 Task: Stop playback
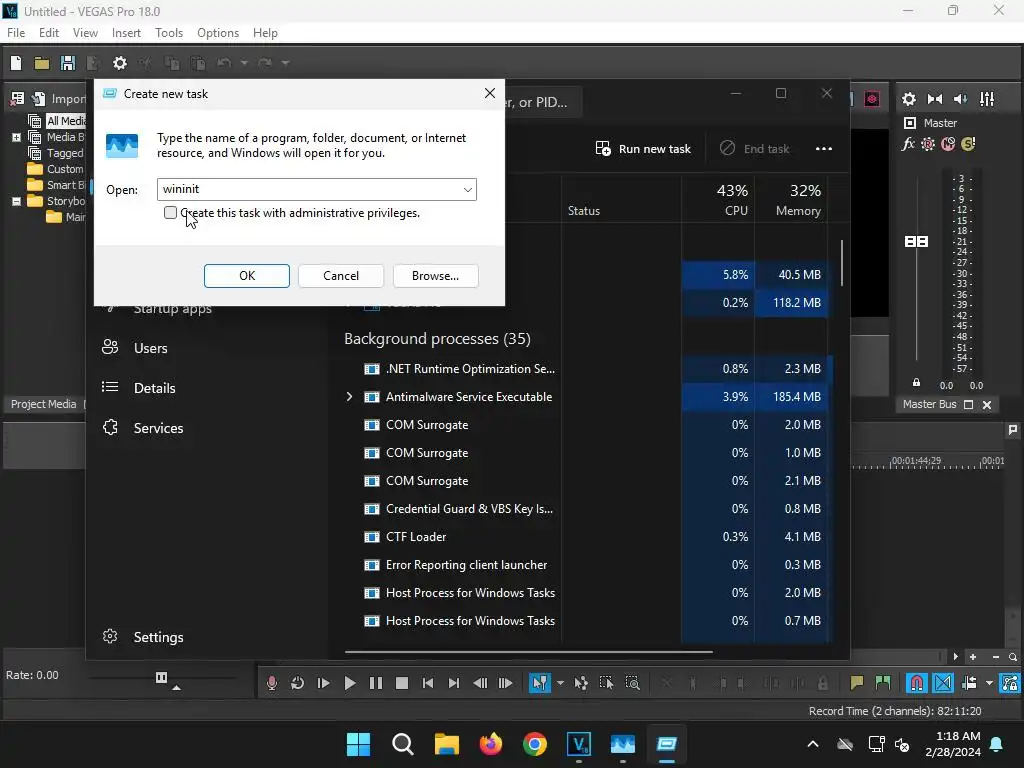pos(402,683)
